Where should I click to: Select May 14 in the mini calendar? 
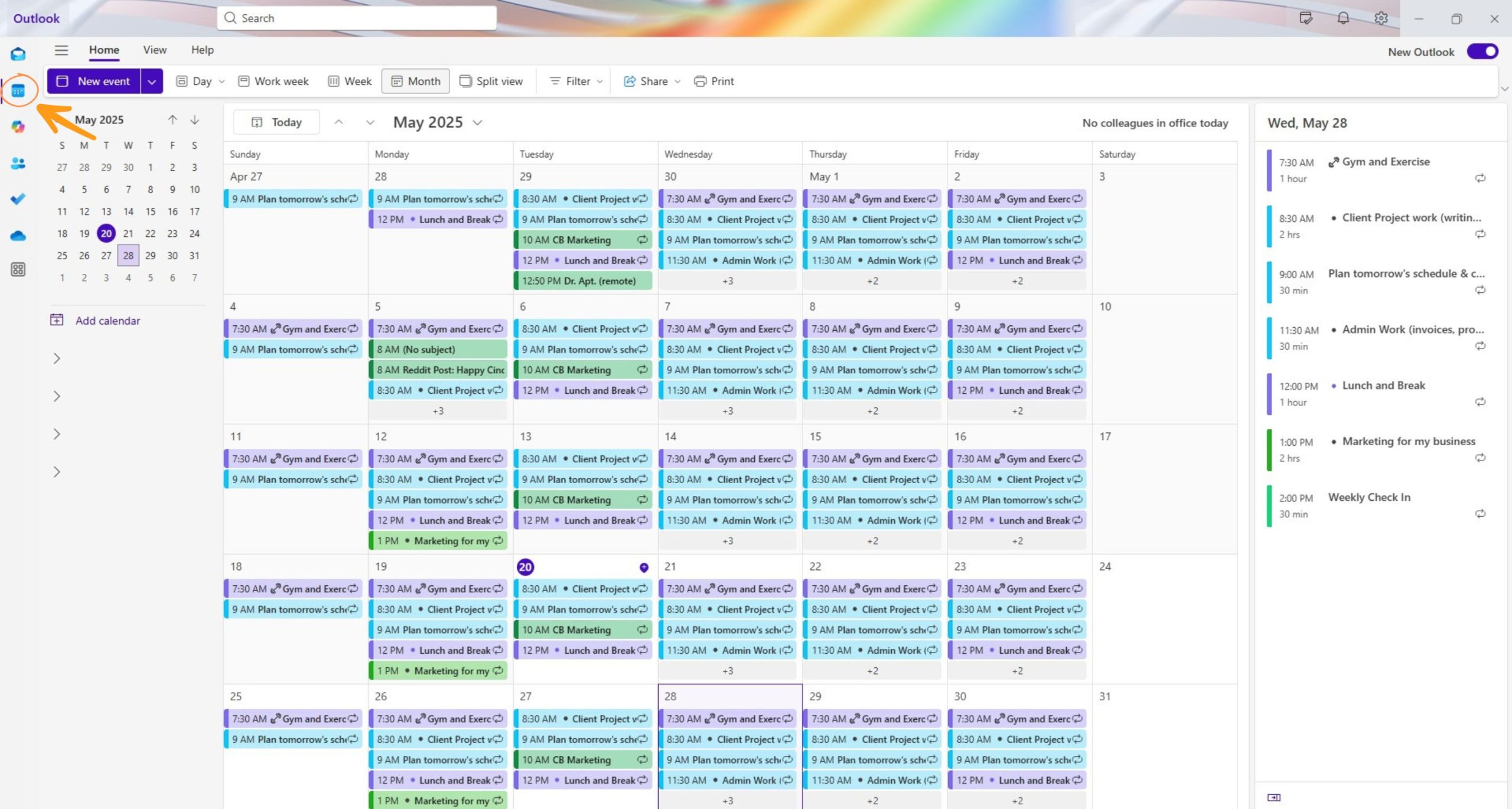128,211
